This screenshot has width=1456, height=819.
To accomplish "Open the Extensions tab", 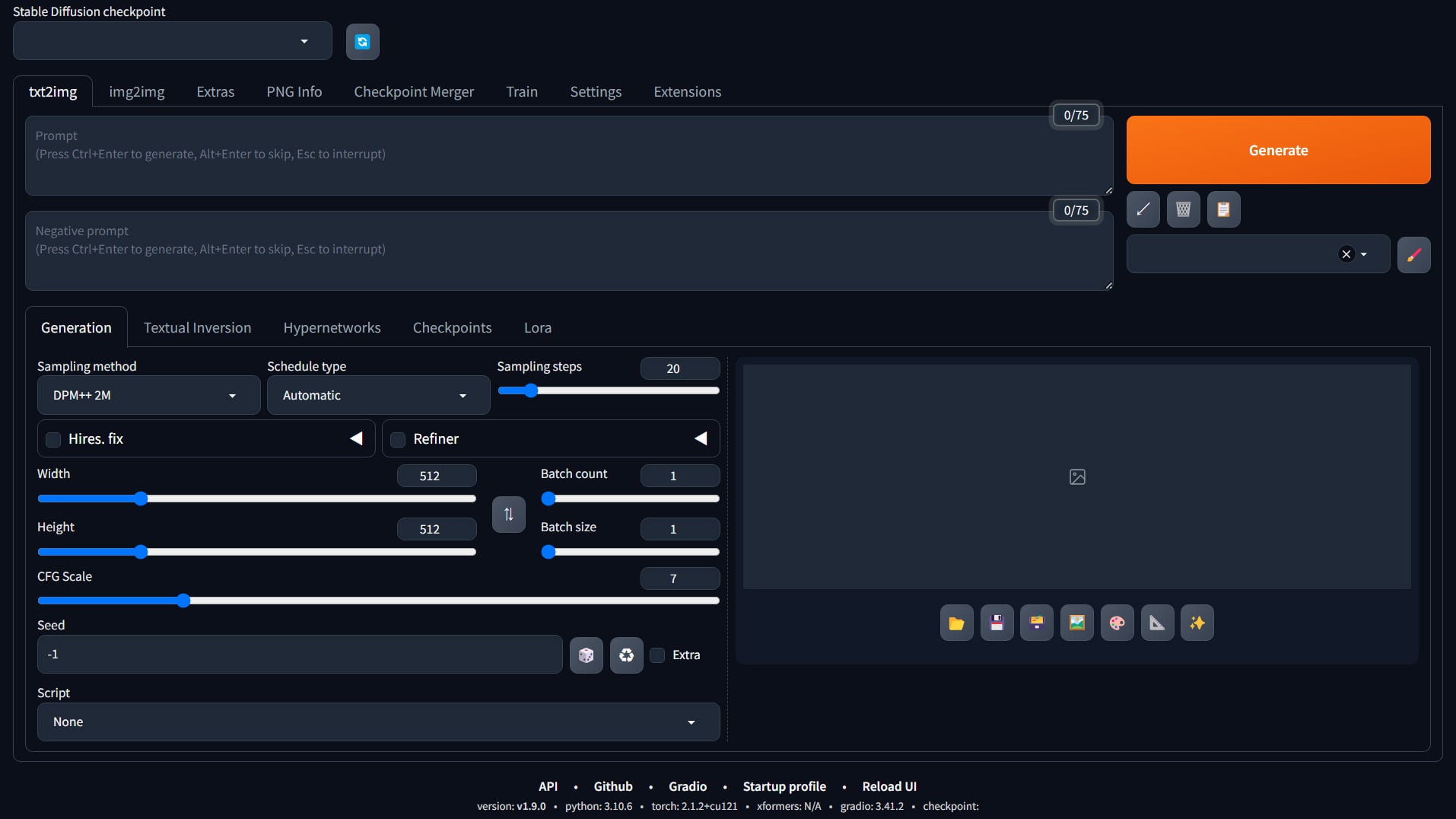I will tap(688, 91).
